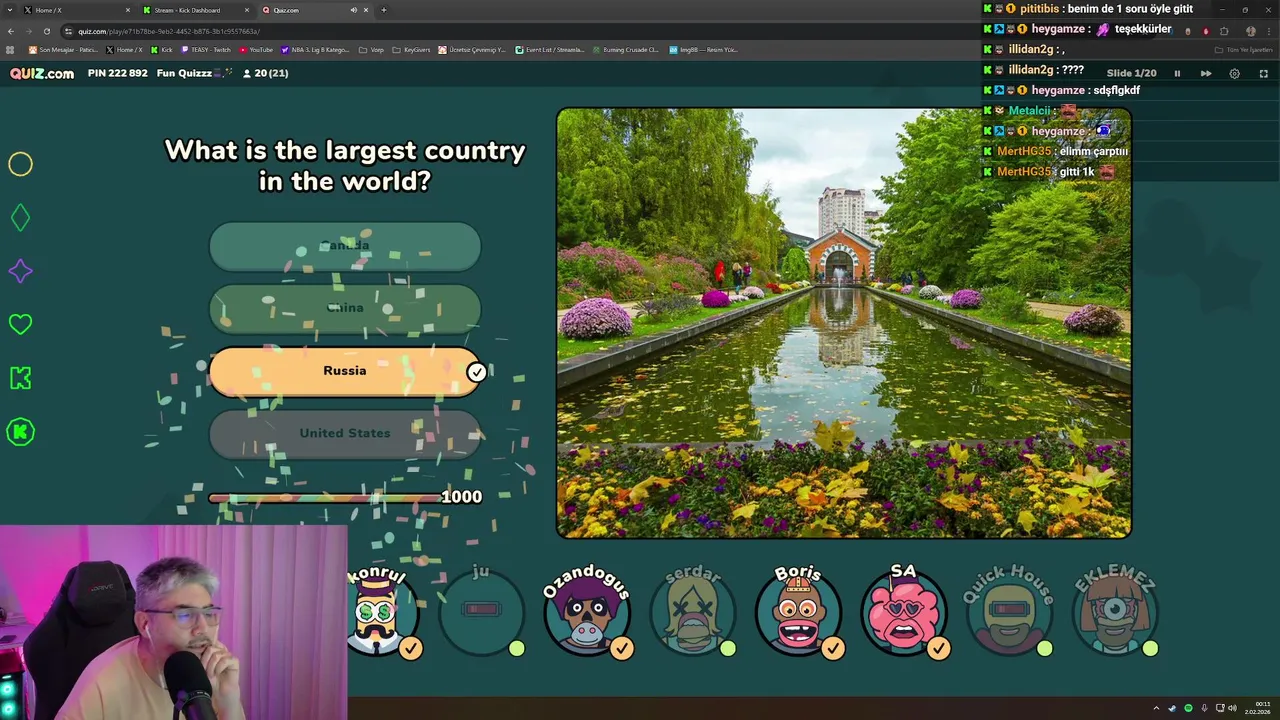Click the ju player avatar
Screen dimensions: 1280x720
pyautogui.click(x=482, y=612)
